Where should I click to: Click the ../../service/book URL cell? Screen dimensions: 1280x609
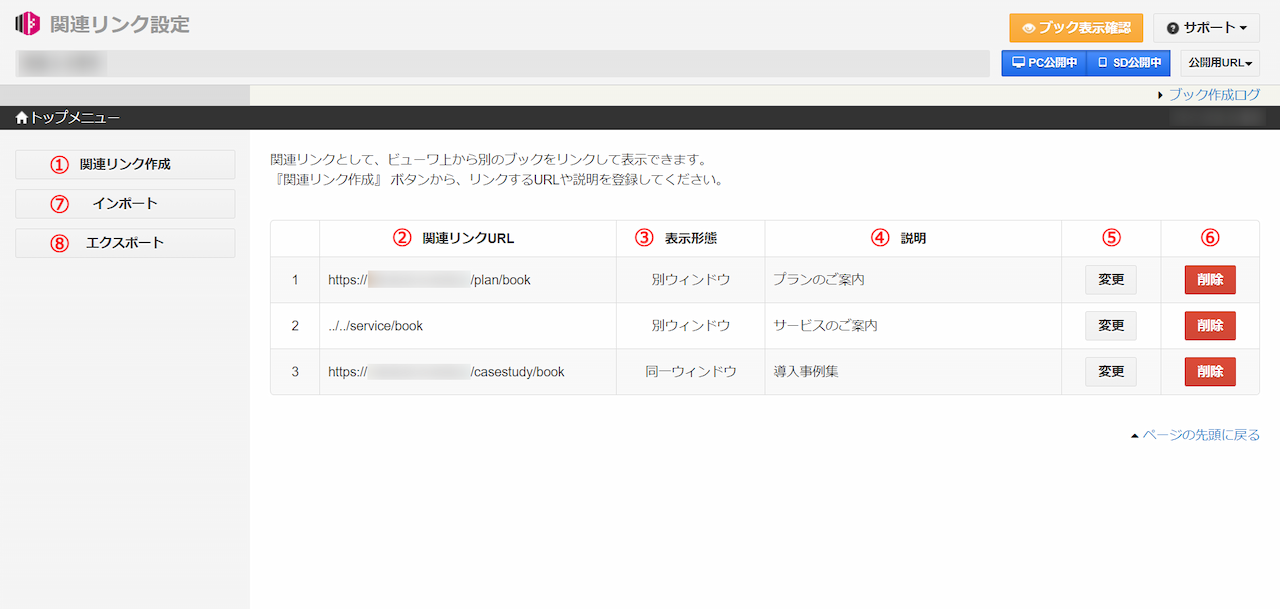pyautogui.click(x=376, y=326)
